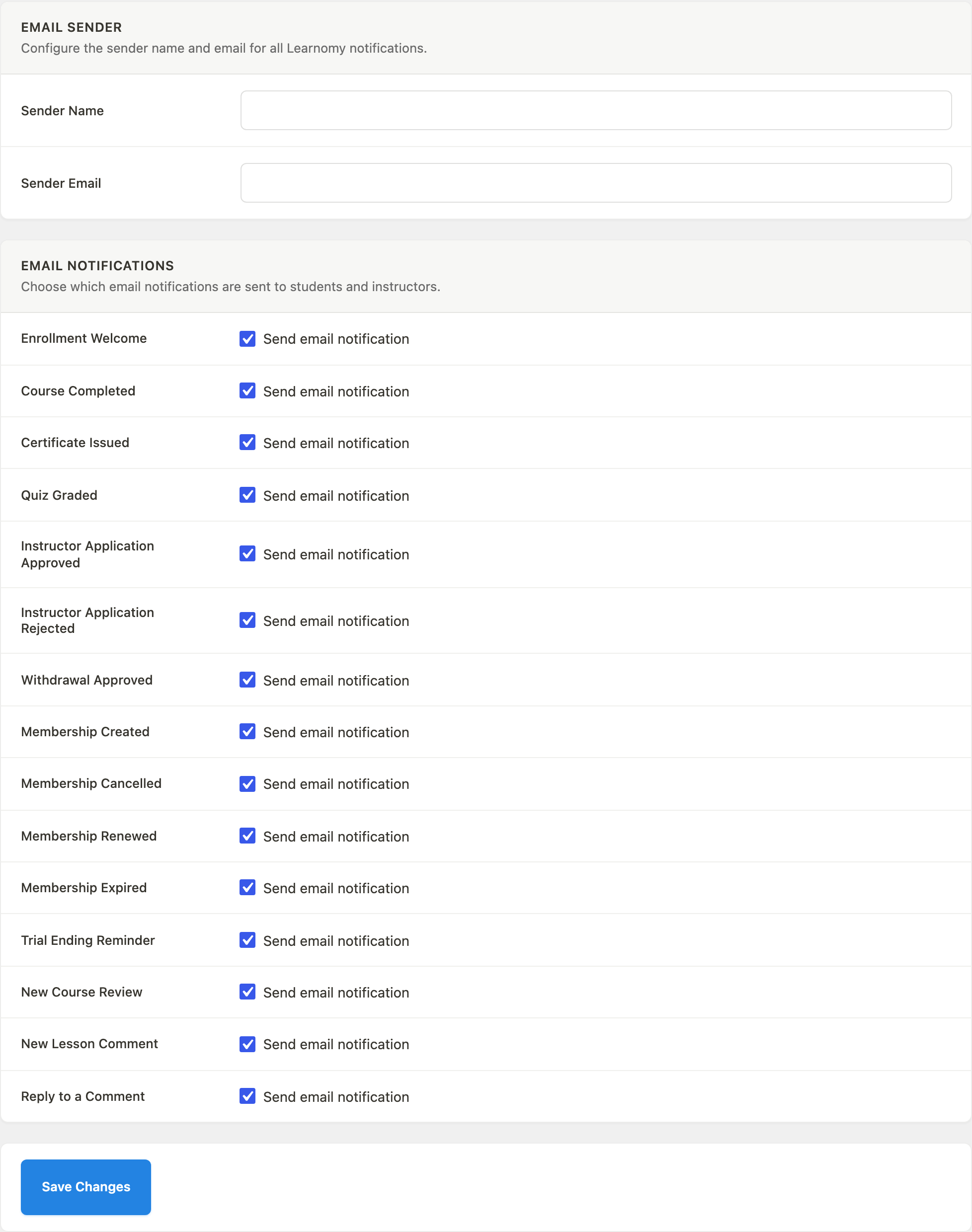Click the 'EMAIL NOTIFICATIONS' section heading
The height and width of the screenshot is (1232, 972).
pyautogui.click(x=97, y=266)
